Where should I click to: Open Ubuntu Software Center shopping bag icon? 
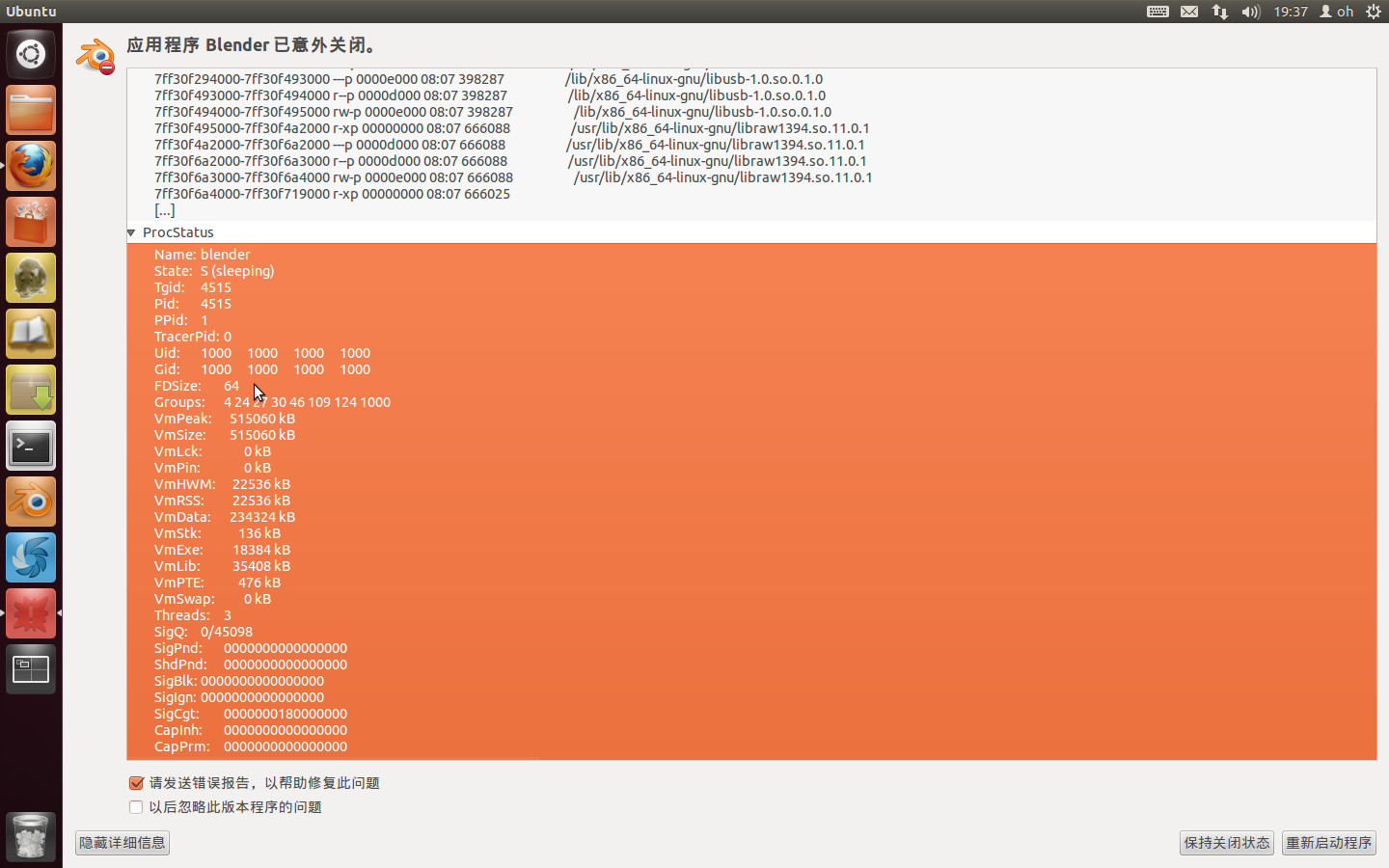coord(31,222)
